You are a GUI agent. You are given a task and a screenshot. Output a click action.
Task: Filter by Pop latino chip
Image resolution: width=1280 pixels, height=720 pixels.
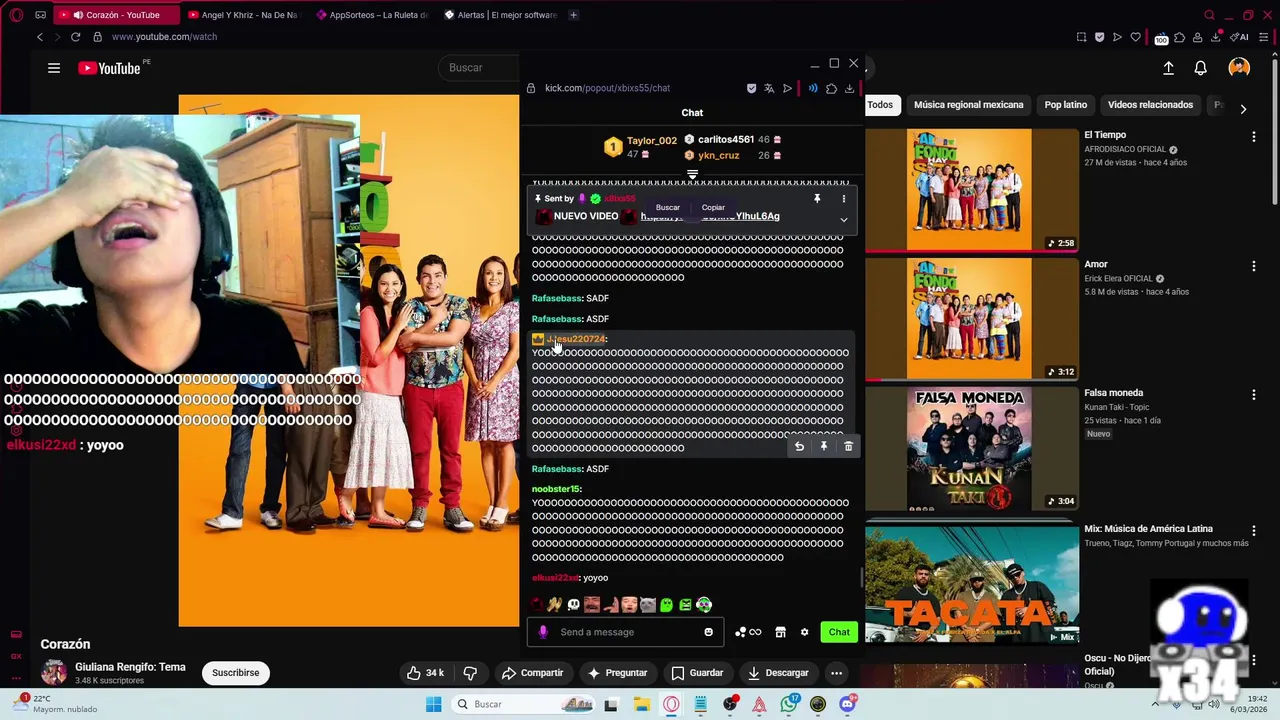[1065, 105]
